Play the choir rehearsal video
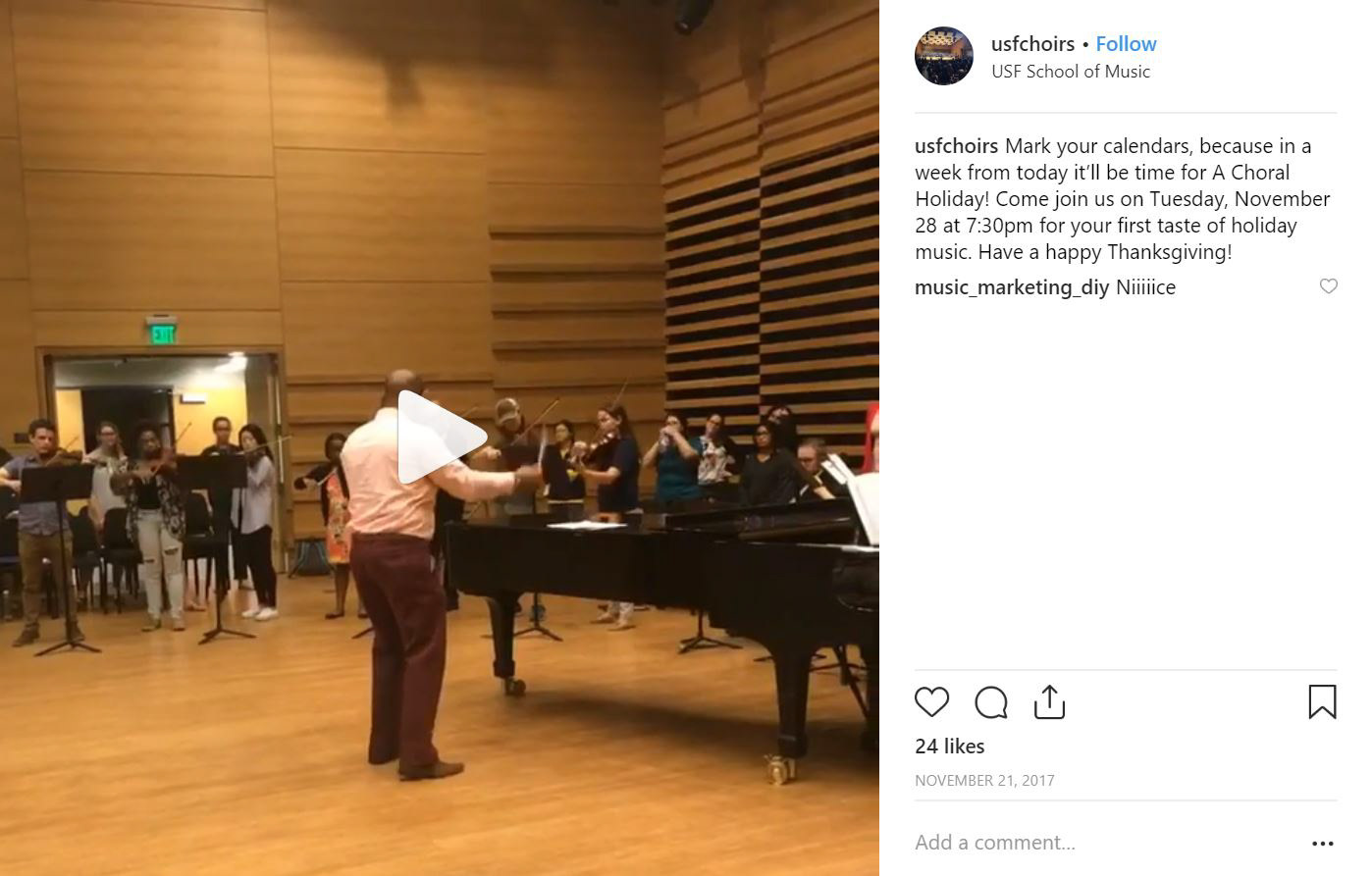1372x876 pixels. (x=442, y=438)
